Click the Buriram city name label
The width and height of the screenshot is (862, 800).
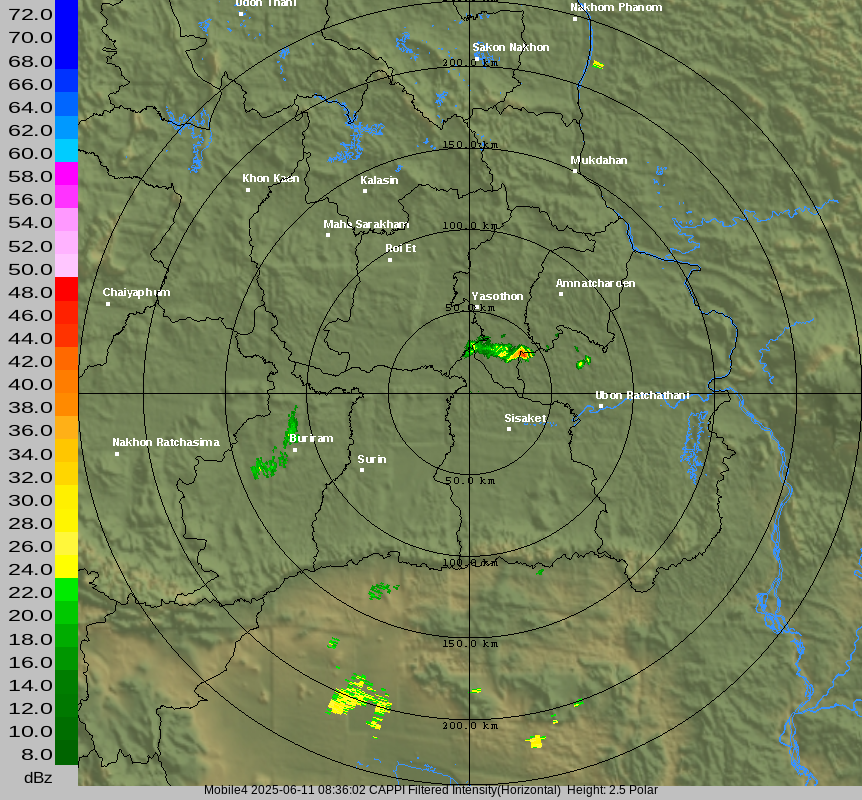point(311,438)
